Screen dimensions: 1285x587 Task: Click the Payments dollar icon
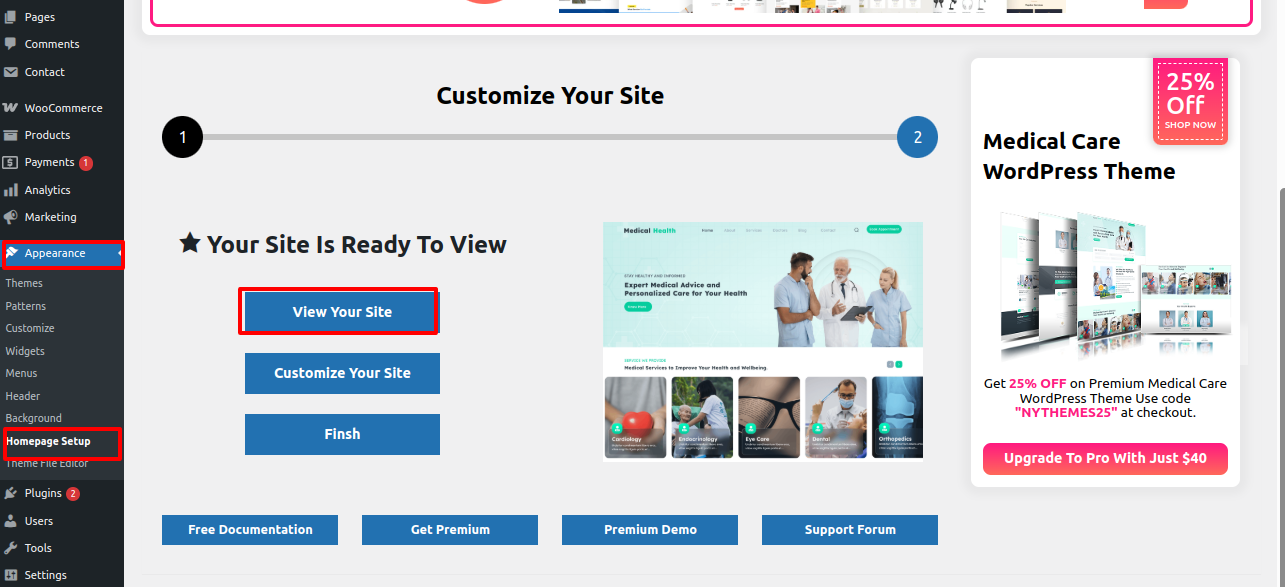coord(11,162)
